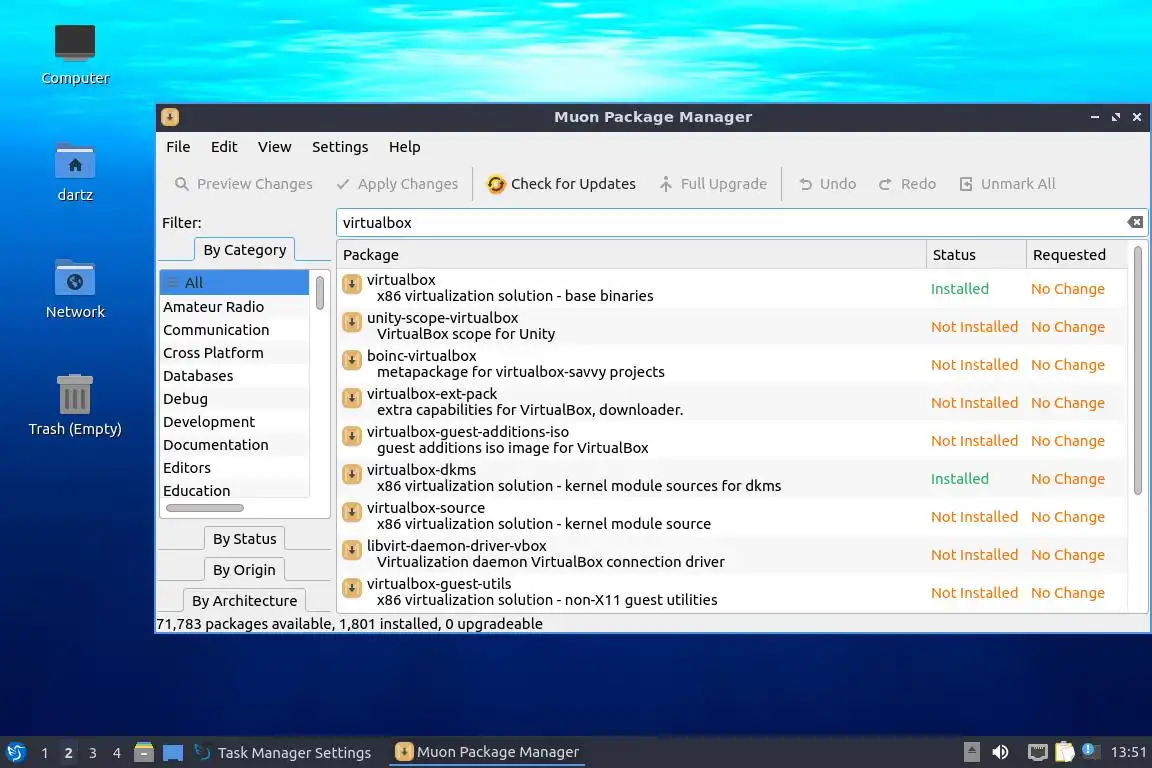Screen dimensions: 1152x768
Task: Click the blue show desktop taskbar icon
Action: pos(173,753)
